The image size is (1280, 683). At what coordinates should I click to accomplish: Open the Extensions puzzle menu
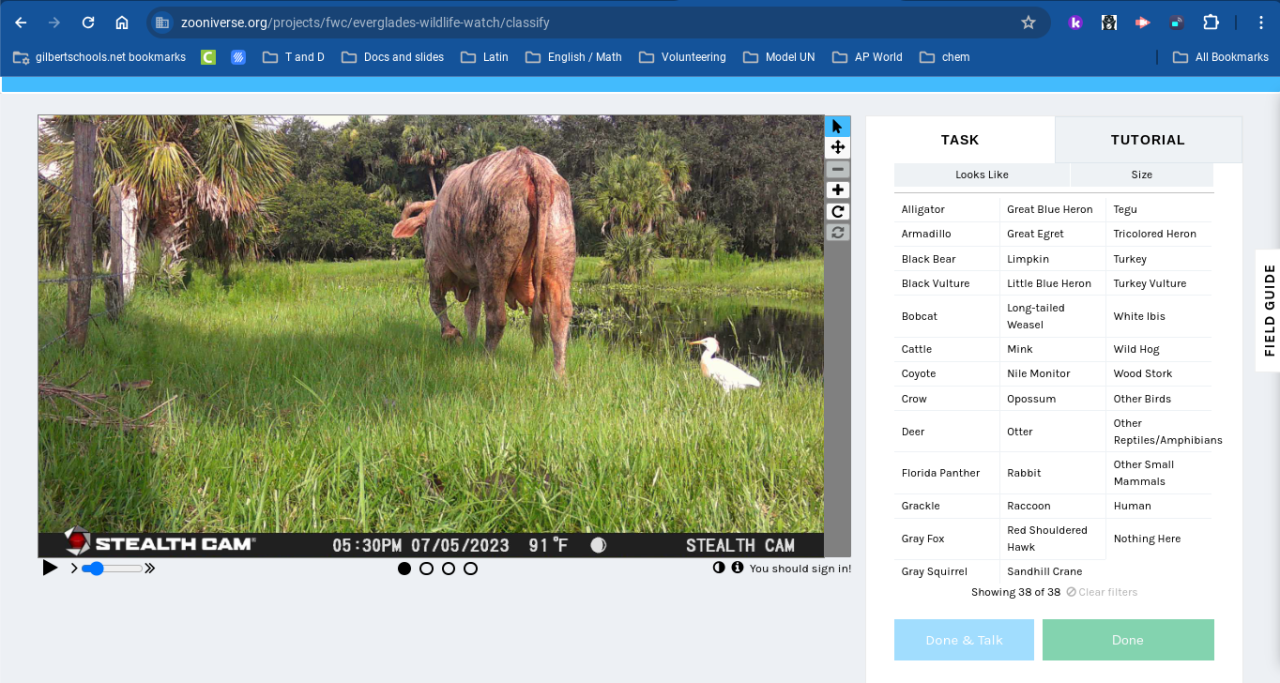click(x=1211, y=22)
